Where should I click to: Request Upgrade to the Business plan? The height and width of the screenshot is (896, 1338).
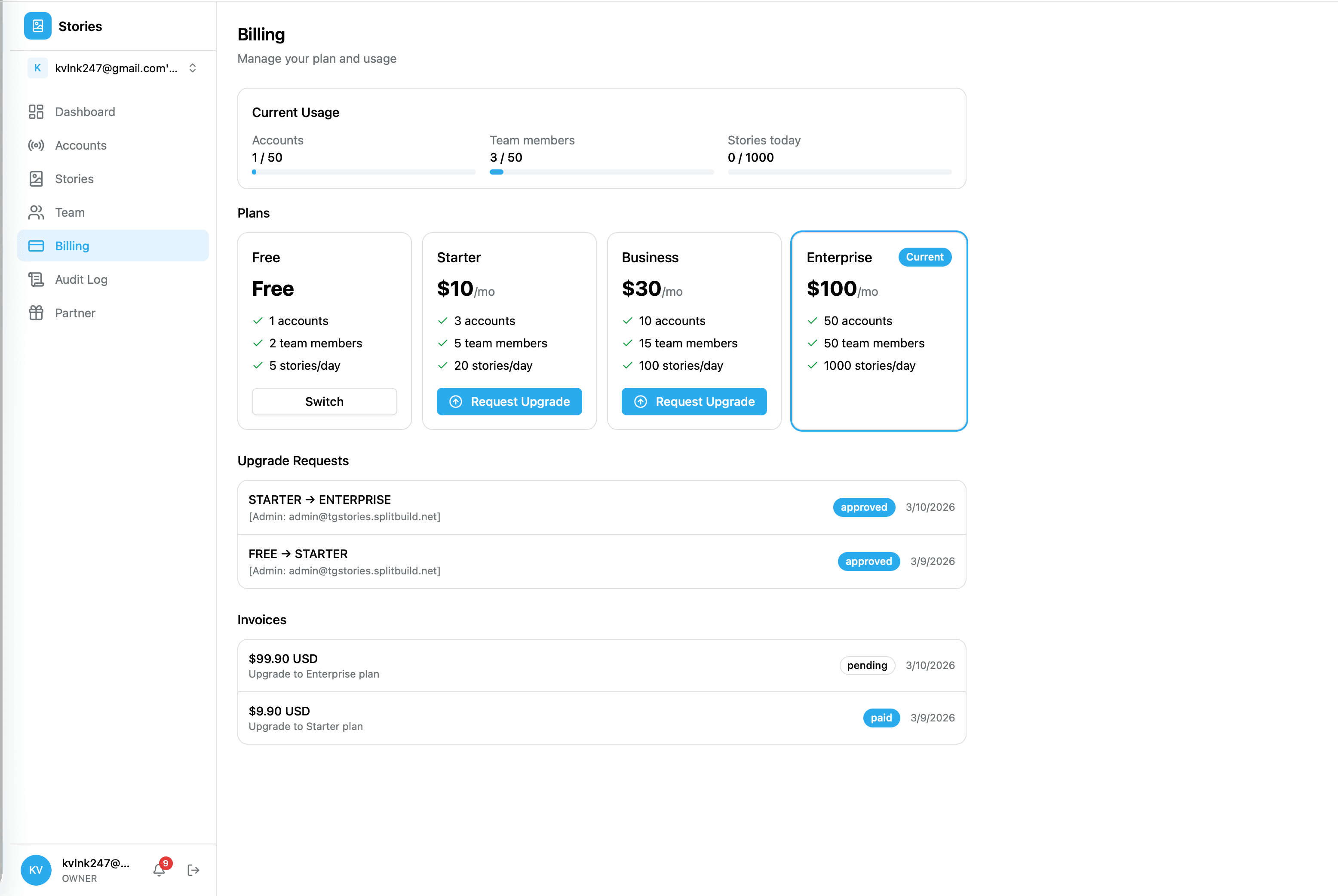tap(694, 401)
